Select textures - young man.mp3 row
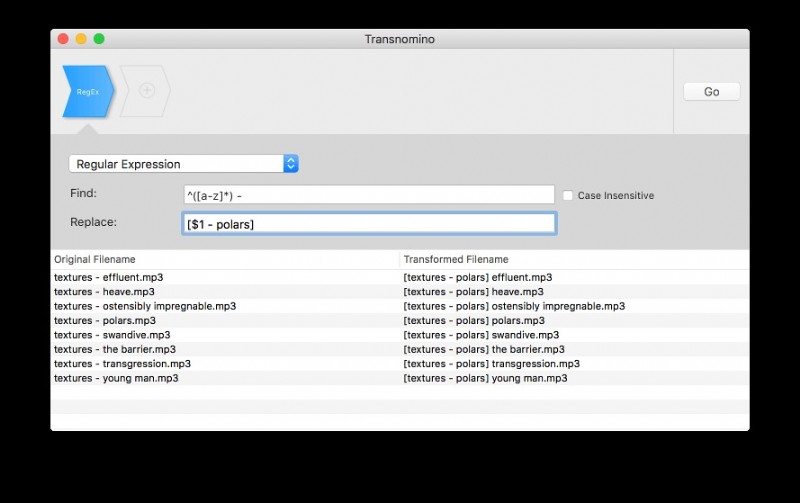800x503 pixels. coord(116,379)
